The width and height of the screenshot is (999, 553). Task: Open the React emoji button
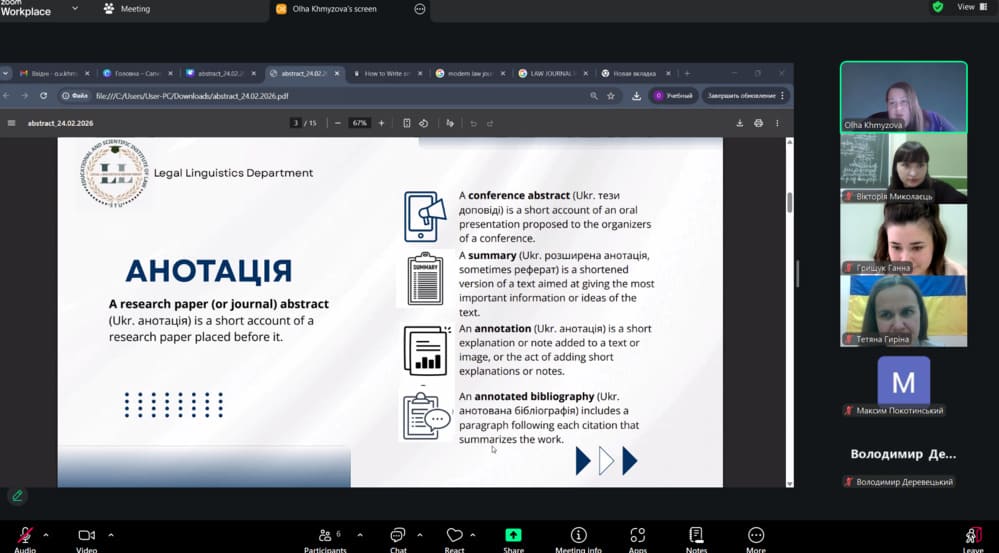coord(455,537)
